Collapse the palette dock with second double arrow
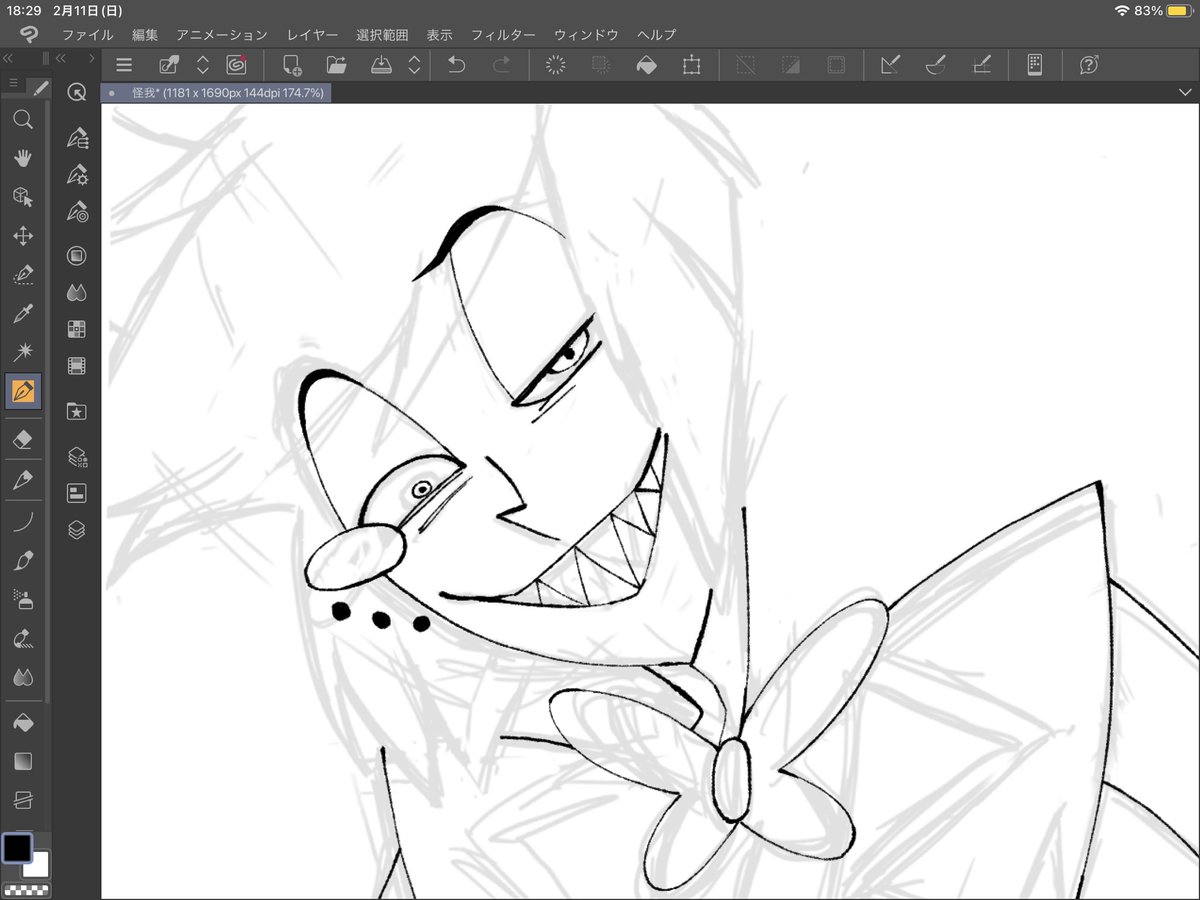Viewport: 1200px width, 900px height. pyautogui.click(x=61, y=58)
